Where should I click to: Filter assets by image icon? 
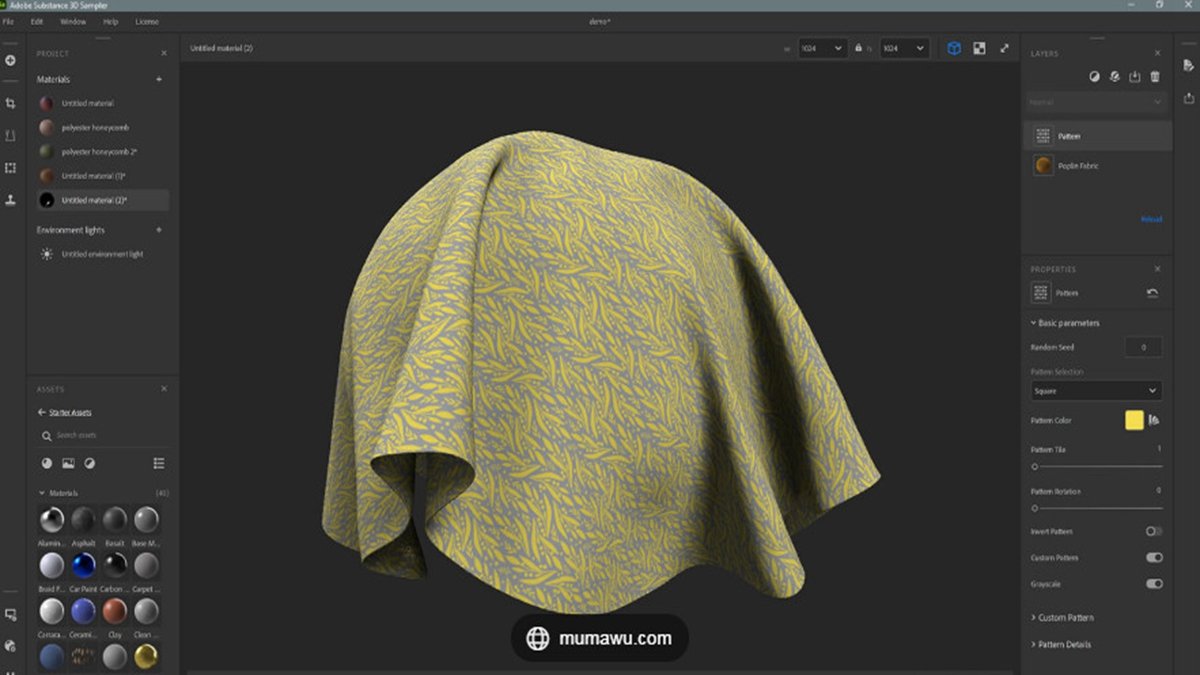pos(68,463)
